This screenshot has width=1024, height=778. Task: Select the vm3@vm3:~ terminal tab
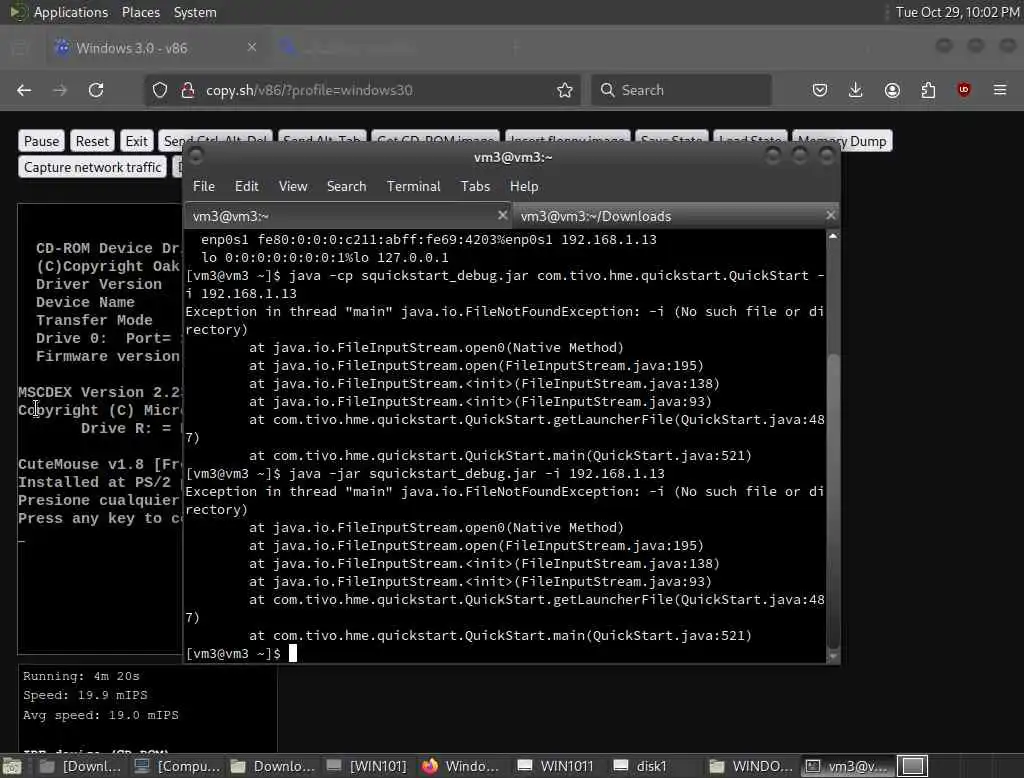[348, 216]
